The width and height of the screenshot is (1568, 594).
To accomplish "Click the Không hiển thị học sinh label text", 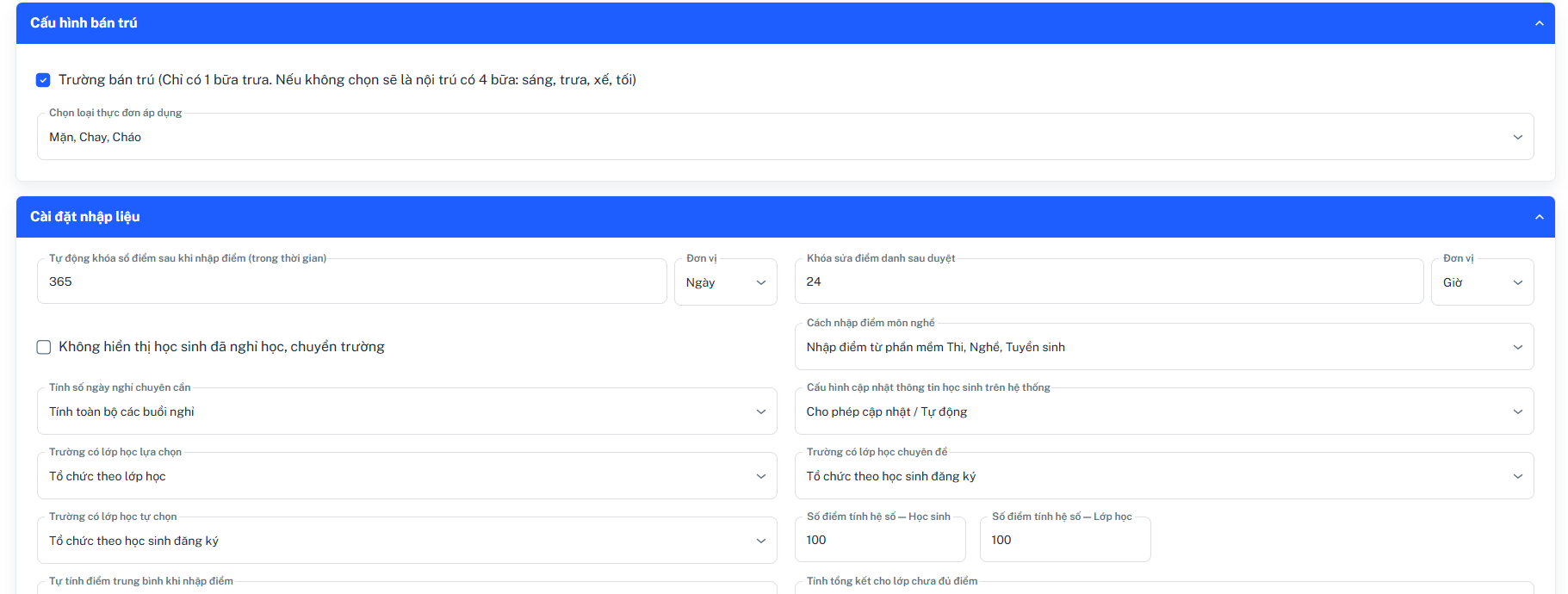I will [221, 347].
